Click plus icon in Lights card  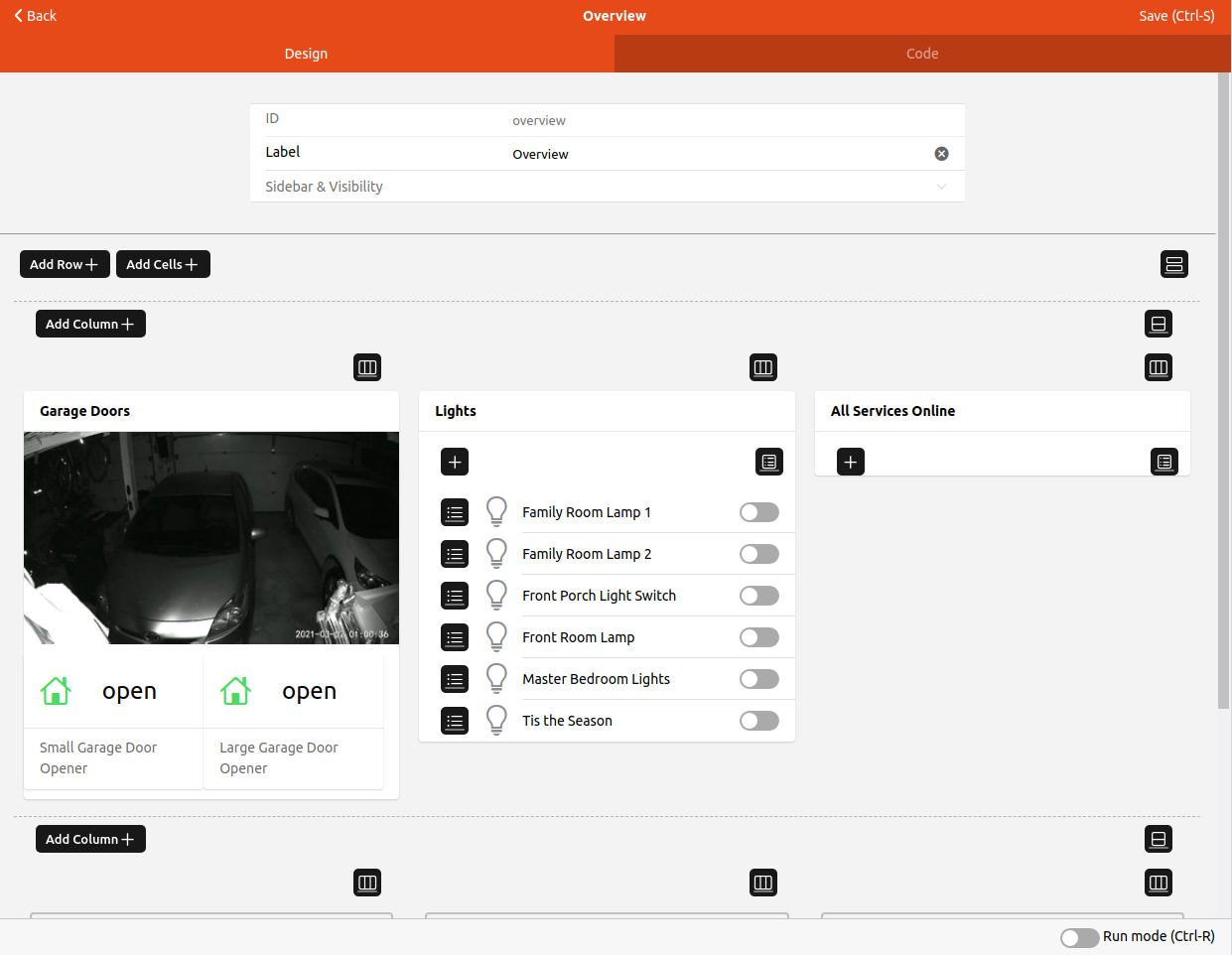point(455,462)
